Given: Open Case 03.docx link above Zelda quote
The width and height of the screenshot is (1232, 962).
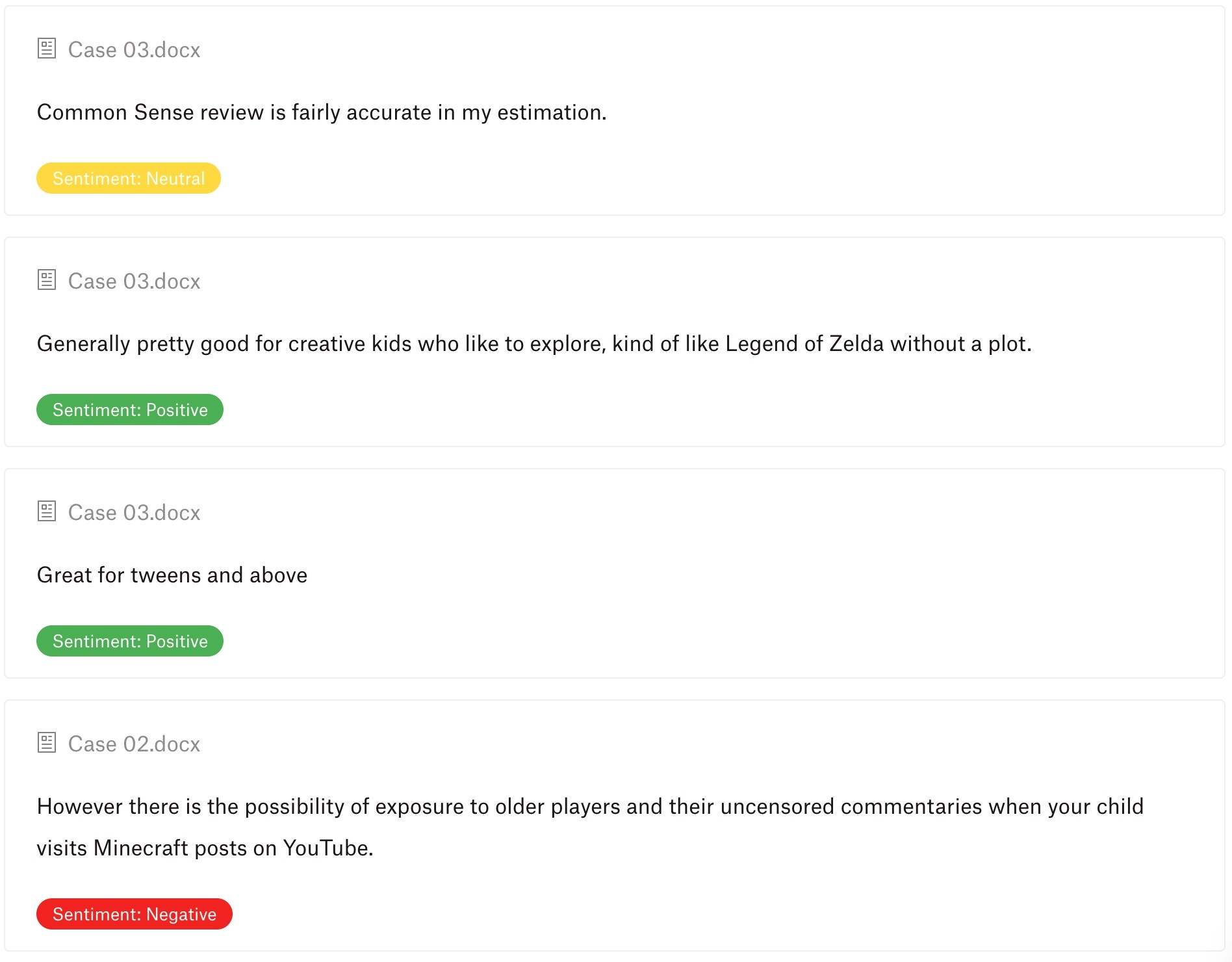Looking at the screenshot, I should [134, 281].
